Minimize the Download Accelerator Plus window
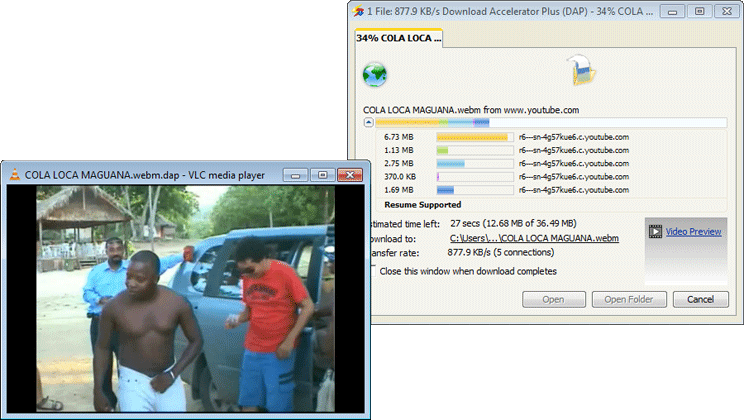This screenshot has height=420, width=744. 672,11
